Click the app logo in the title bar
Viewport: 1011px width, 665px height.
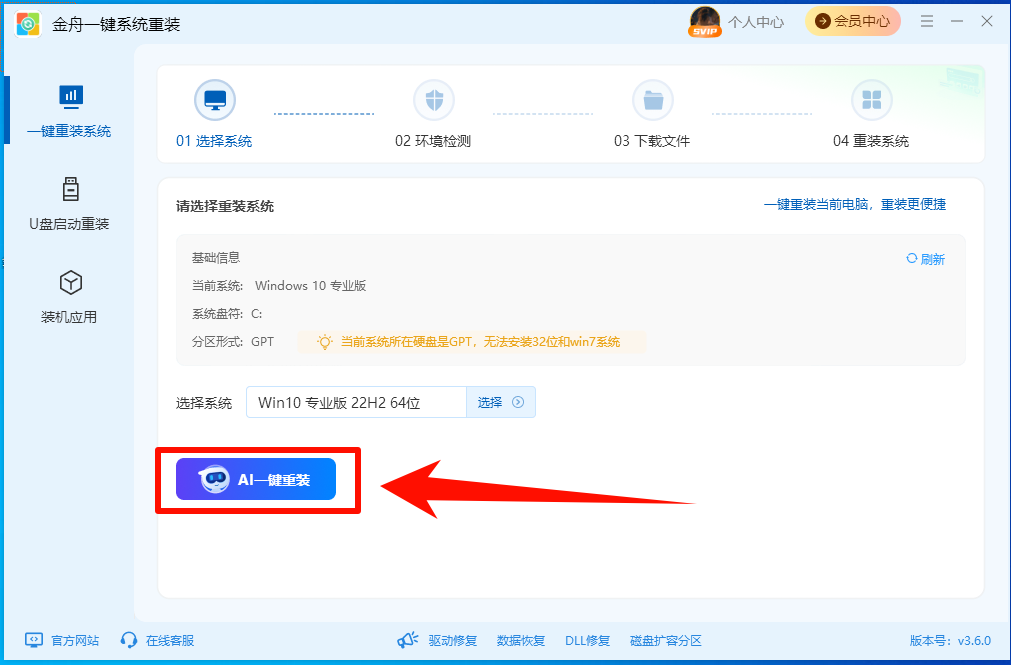pos(28,24)
